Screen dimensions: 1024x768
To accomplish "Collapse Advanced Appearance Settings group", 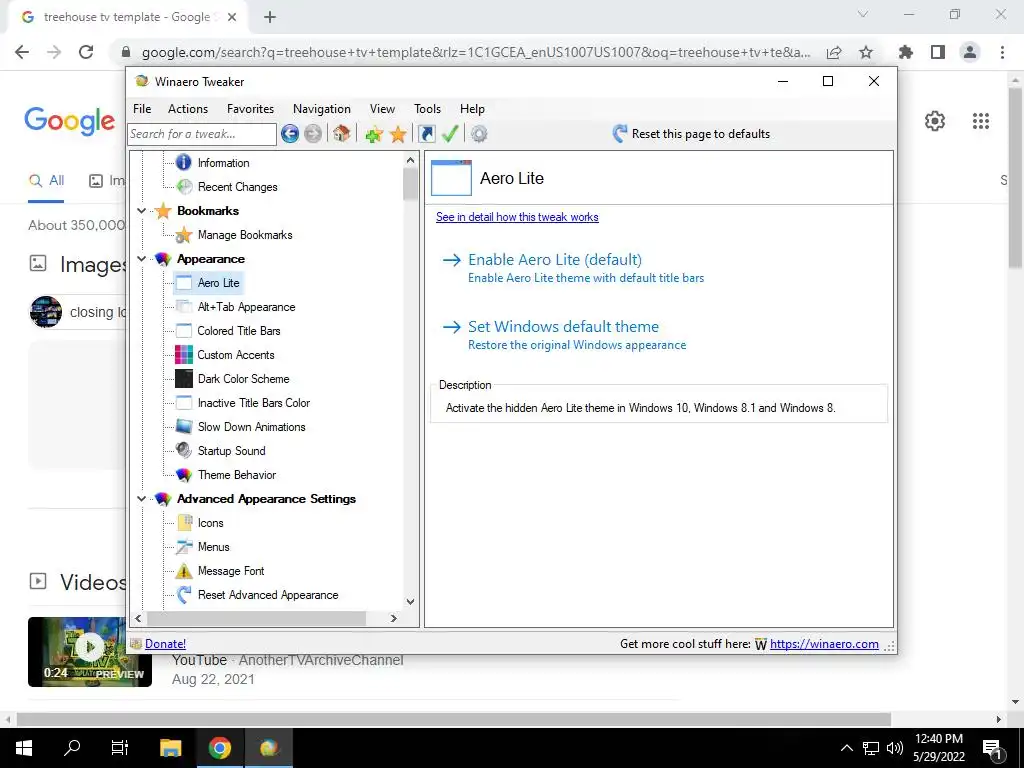I will (141, 499).
